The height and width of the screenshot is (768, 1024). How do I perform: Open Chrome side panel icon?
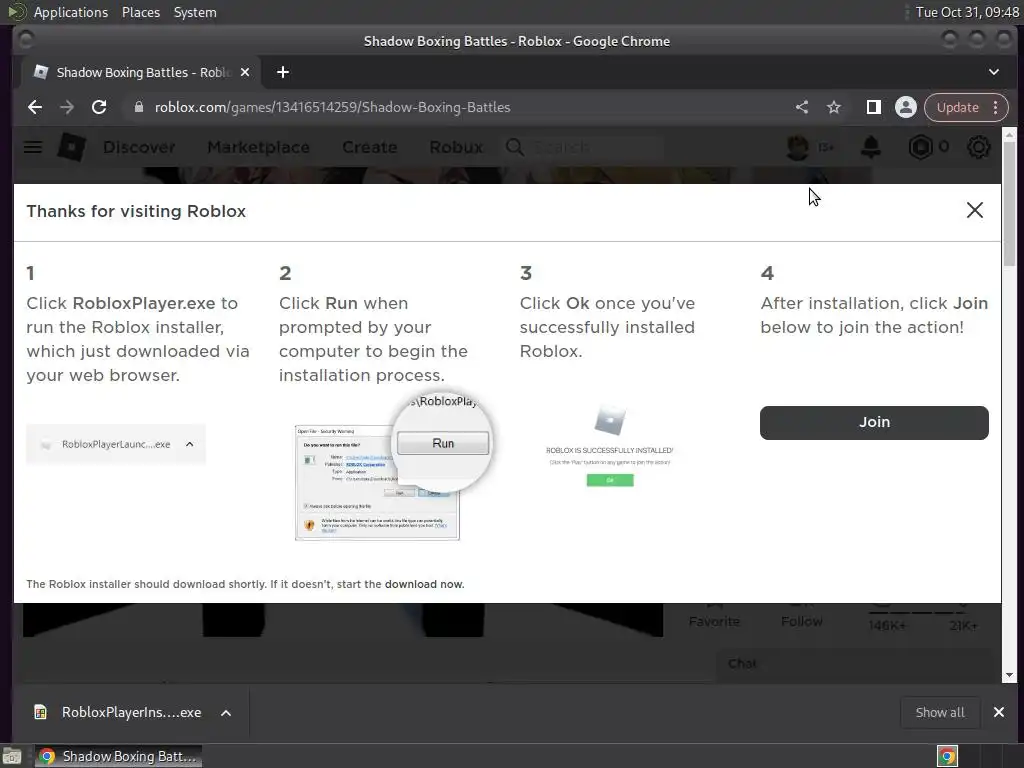coord(874,107)
